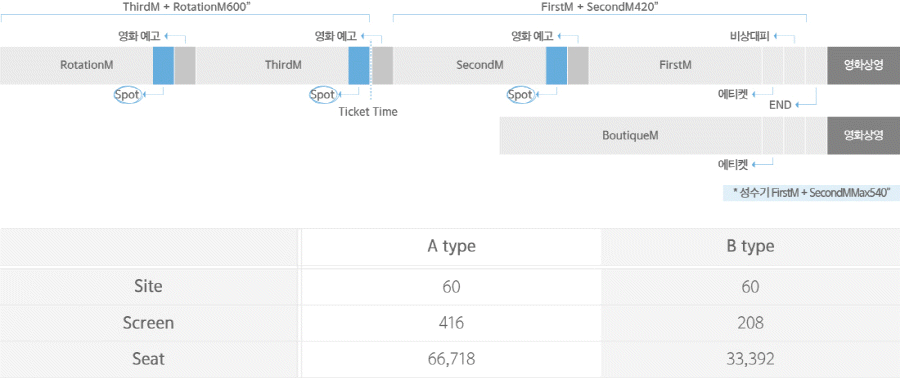Click the blue Spot block after RotationM

pyautogui.click(x=163, y=65)
